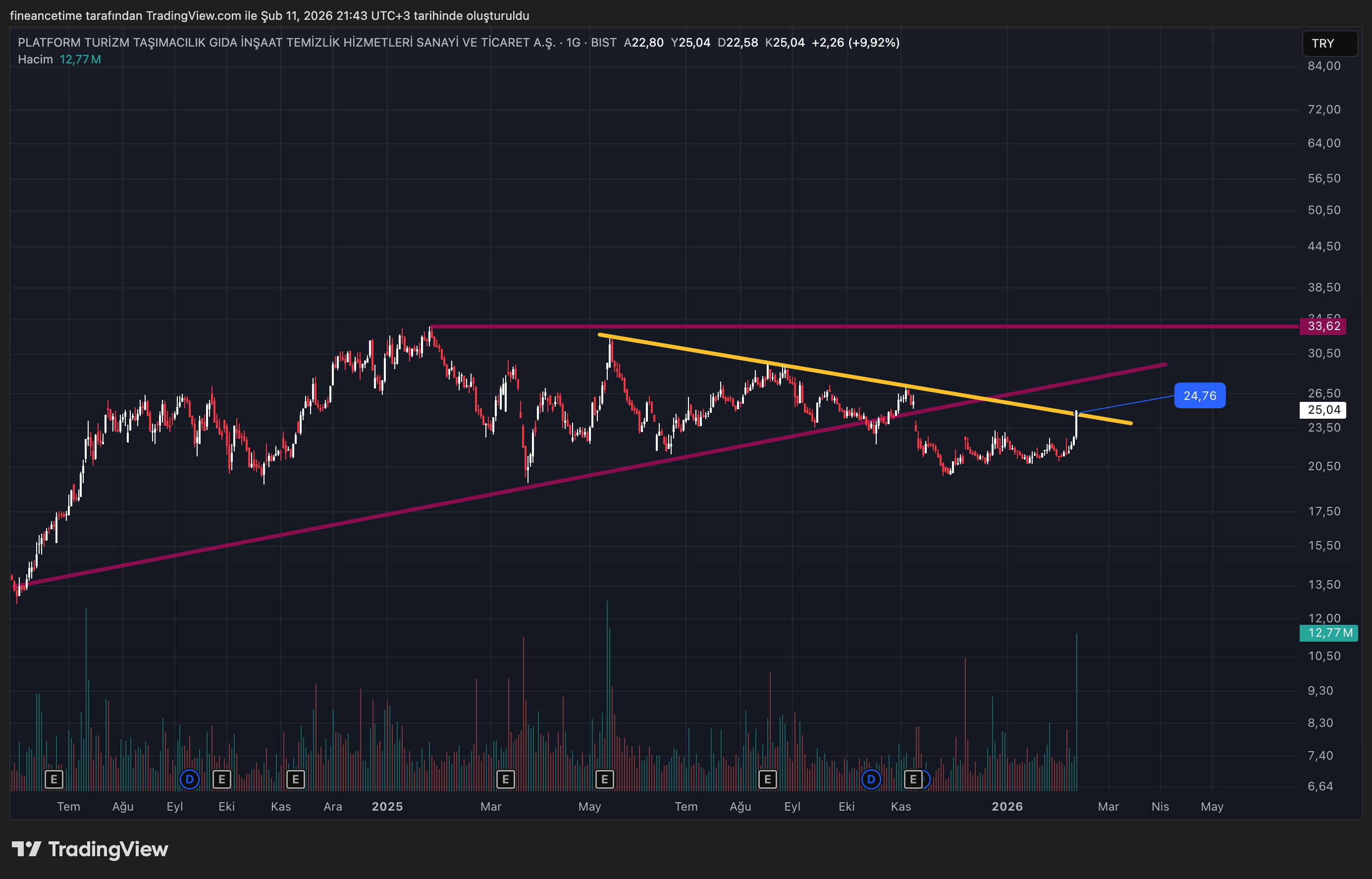Open the E earnings marker near Mar 2025

[505, 779]
